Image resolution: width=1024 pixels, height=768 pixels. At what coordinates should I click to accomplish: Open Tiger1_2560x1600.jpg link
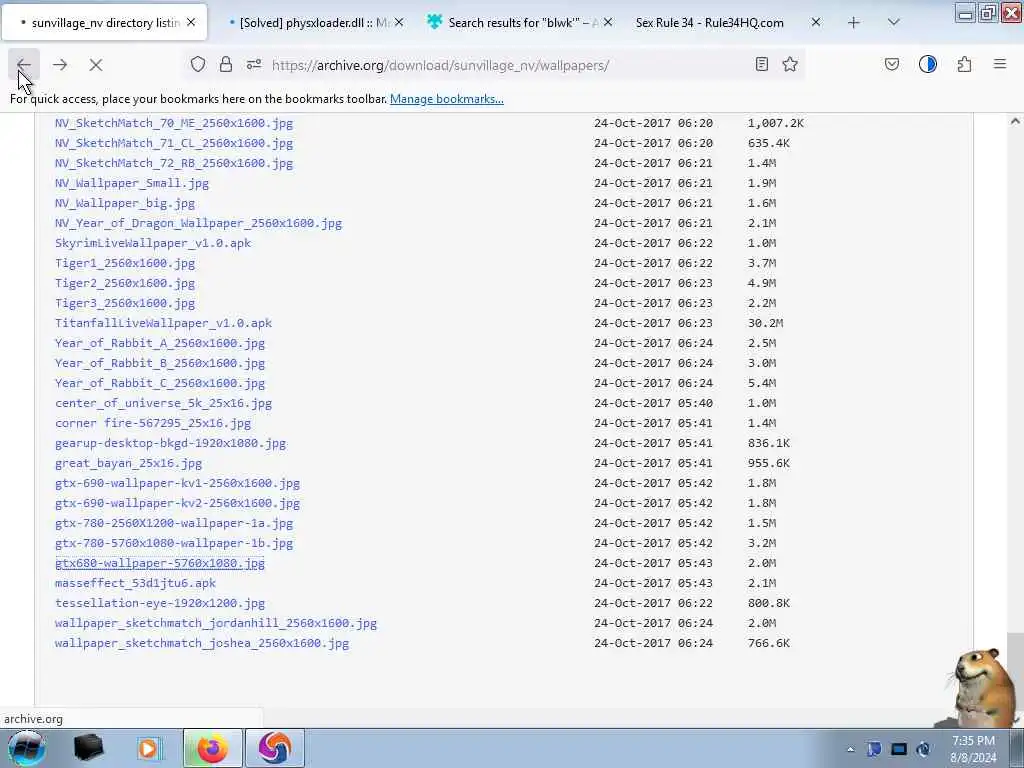tap(125, 263)
